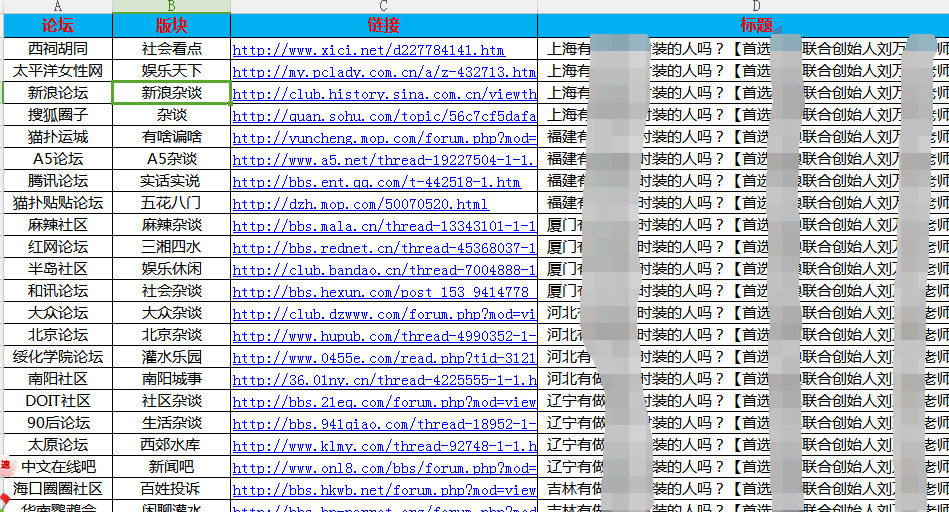Select the 太原论坛 cell

57,445
